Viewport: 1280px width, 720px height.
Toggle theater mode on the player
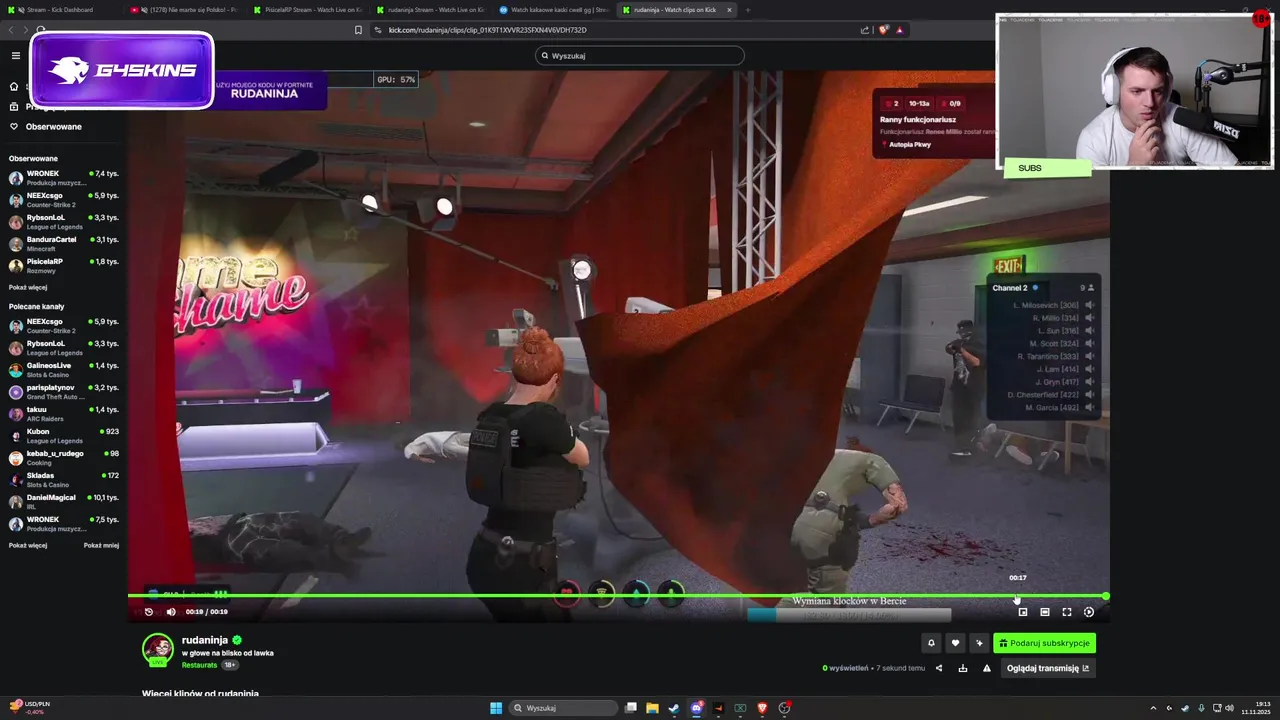click(x=1045, y=612)
